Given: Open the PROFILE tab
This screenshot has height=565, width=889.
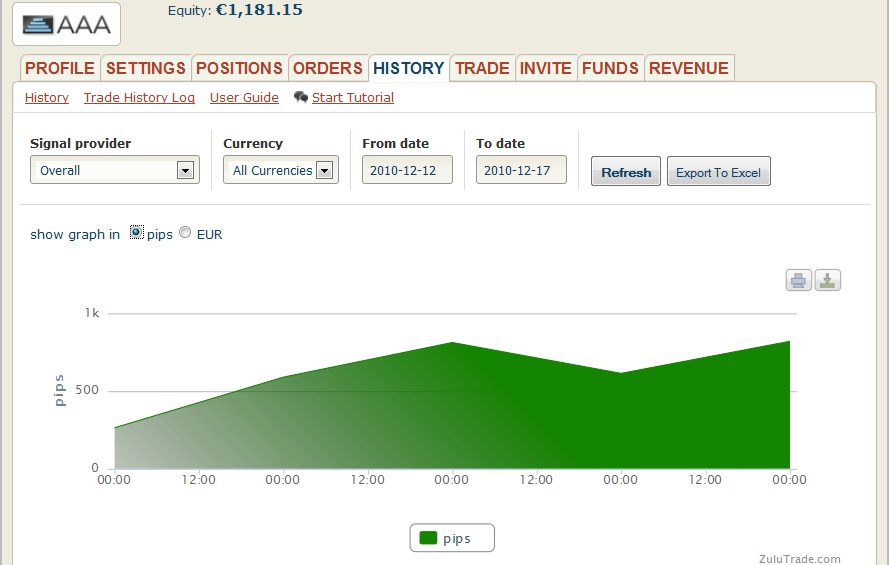Looking at the screenshot, I should click(60, 68).
